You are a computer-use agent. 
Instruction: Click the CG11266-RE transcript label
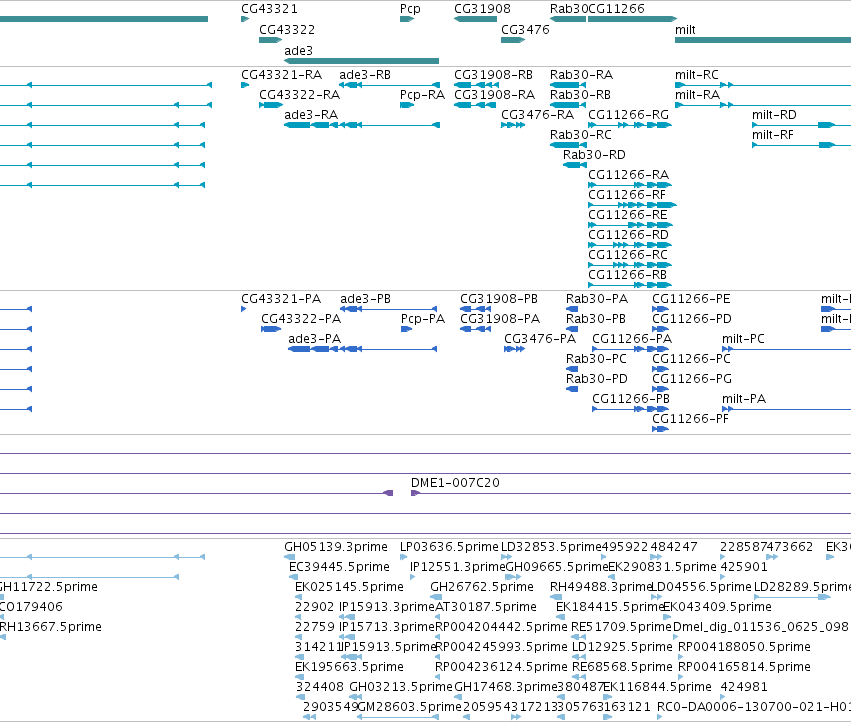(628, 215)
